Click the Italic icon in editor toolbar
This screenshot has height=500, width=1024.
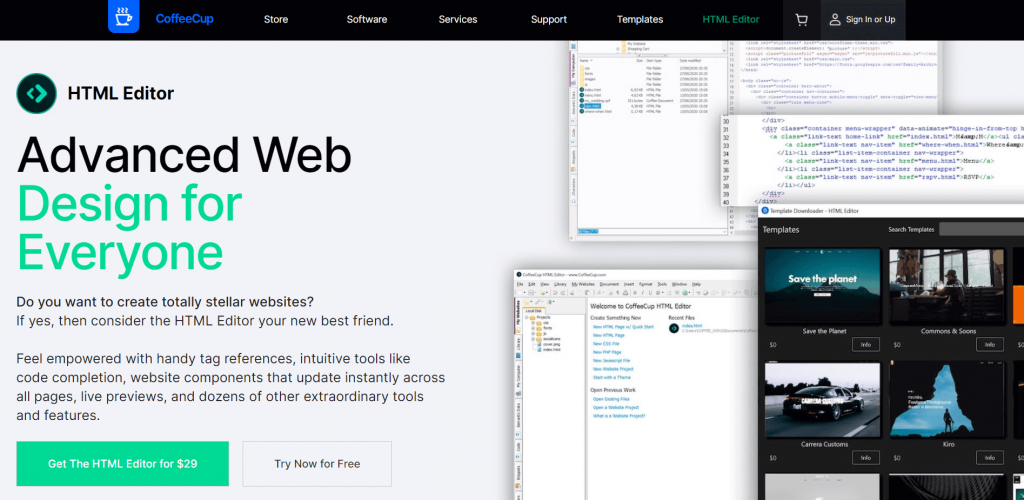click(643, 292)
